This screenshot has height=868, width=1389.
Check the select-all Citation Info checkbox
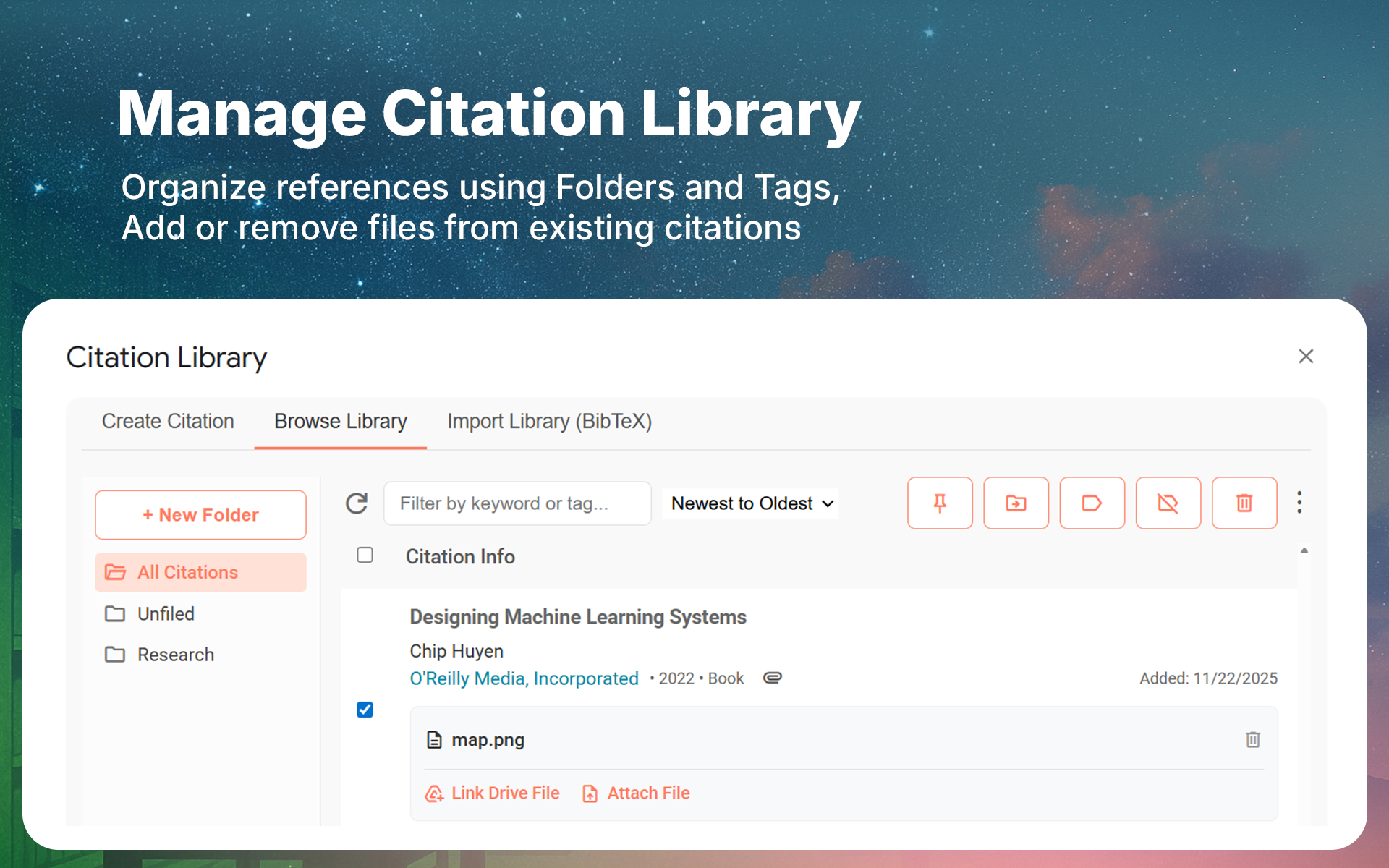point(365,555)
